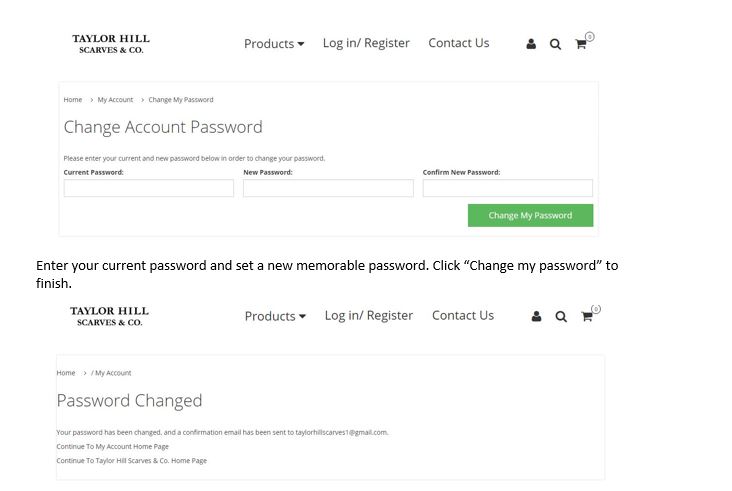Click the account user icon in top header
732x491 pixels.
pyautogui.click(x=531, y=44)
